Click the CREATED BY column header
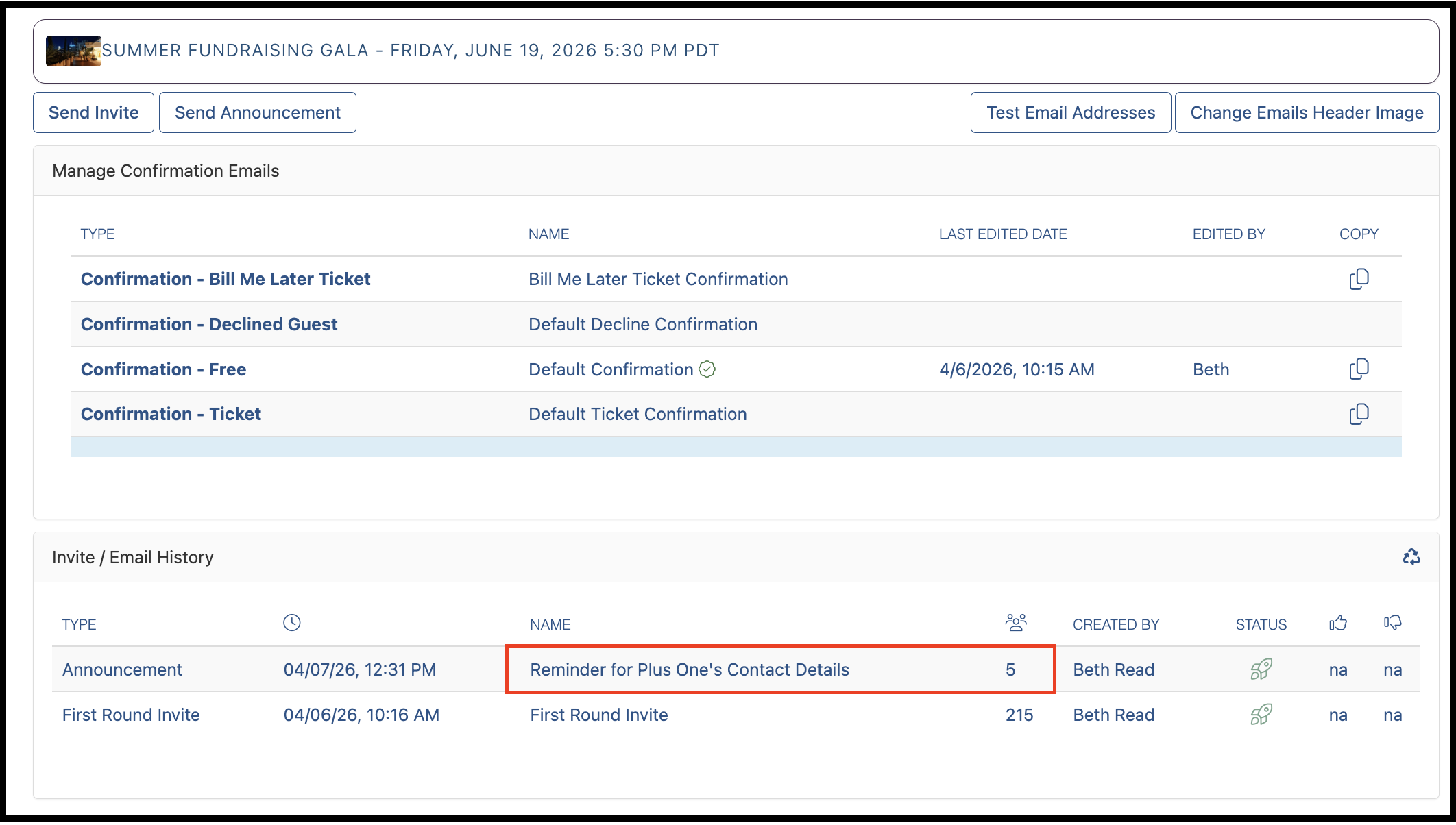Screen dimensions: 1456x825 (x=1116, y=625)
